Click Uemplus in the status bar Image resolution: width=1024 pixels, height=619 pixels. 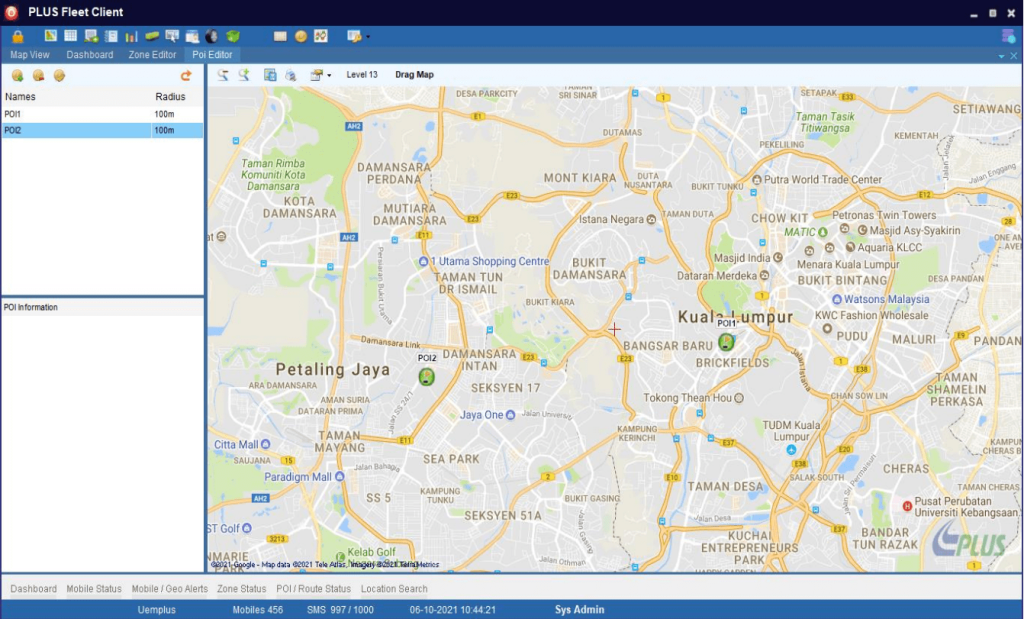pyautogui.click(x=157, y=610)
